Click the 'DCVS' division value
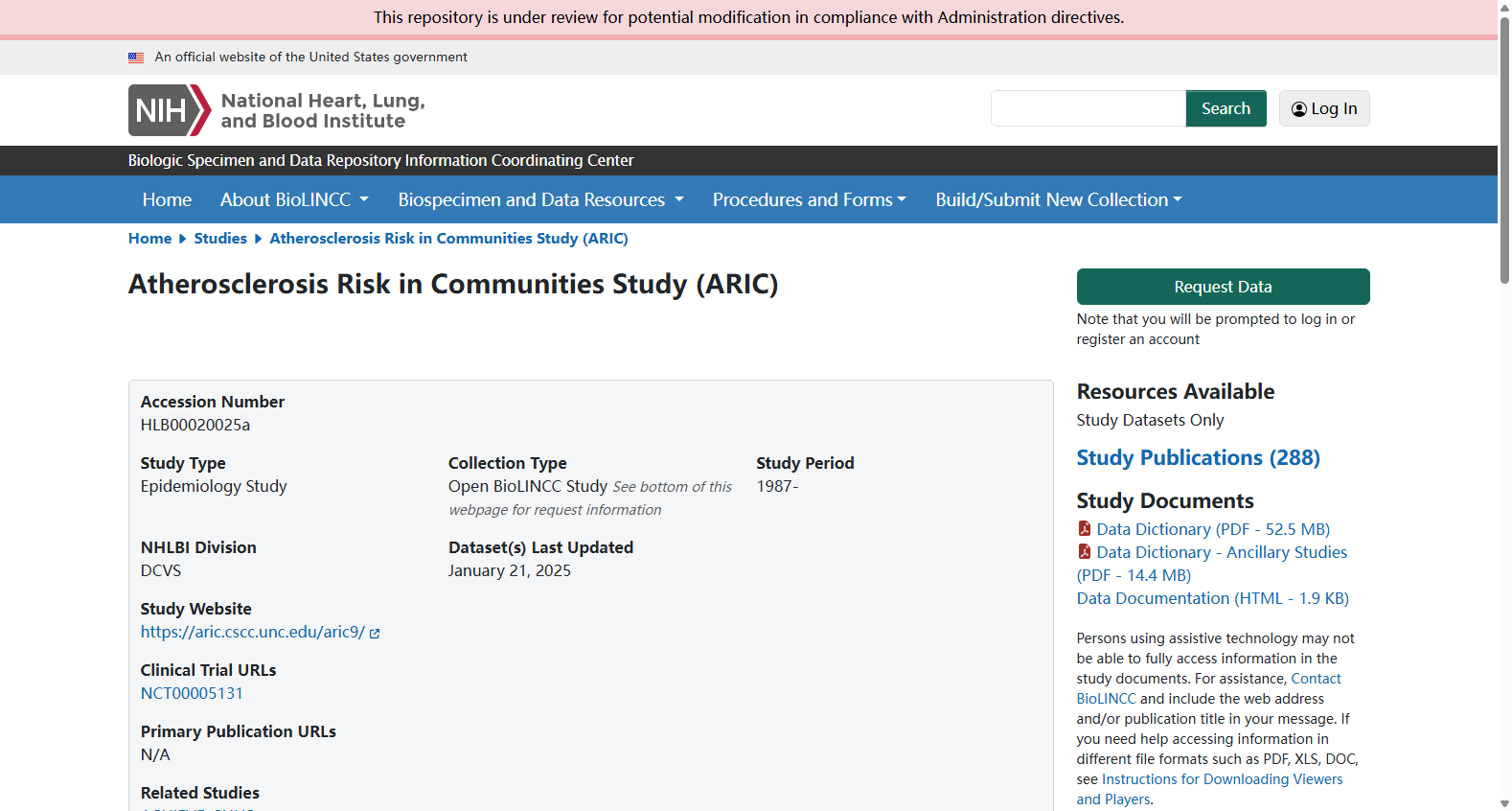Image resolution: width=1512 pixels, height=811 pixels. [161, 570]
